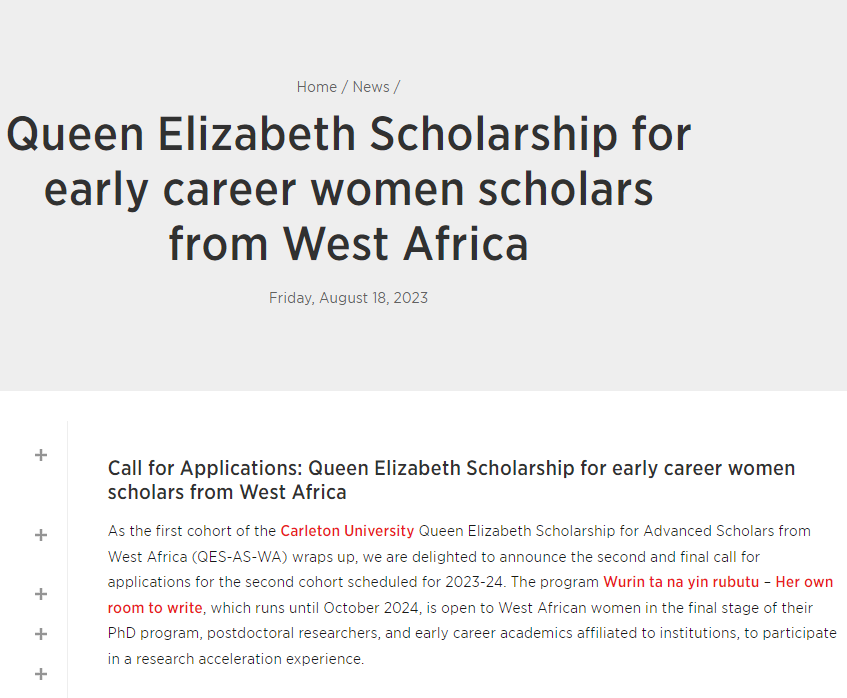Click the third plus icon in the sidebar
This screenshot has height=698, width=847.
[x=41, y=594]
